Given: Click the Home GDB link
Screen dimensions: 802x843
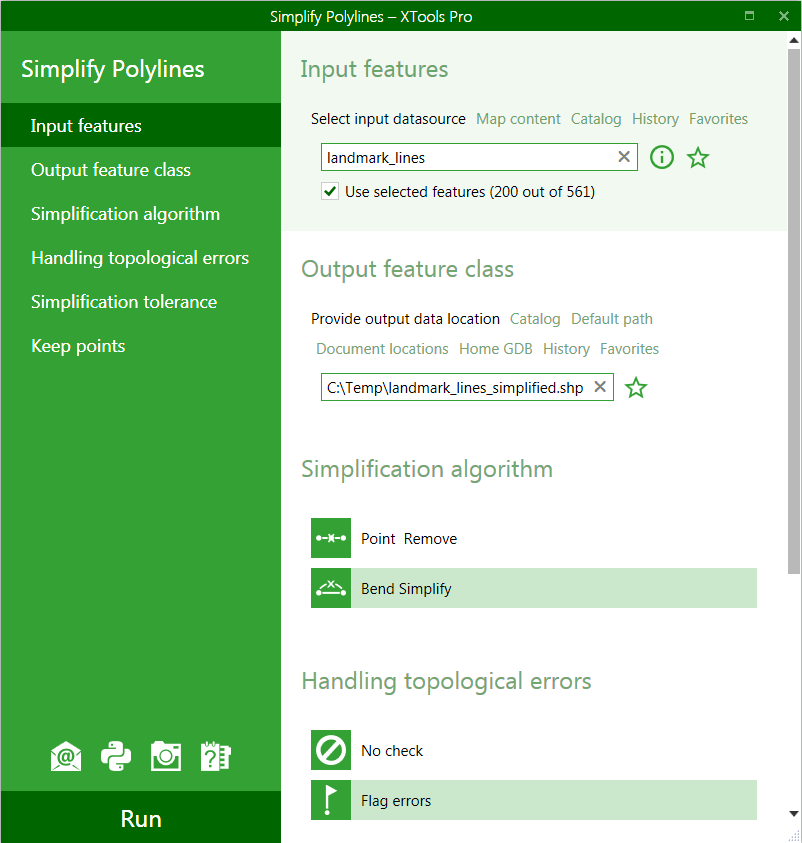Looking at the screenshot, I should (496, 349).
